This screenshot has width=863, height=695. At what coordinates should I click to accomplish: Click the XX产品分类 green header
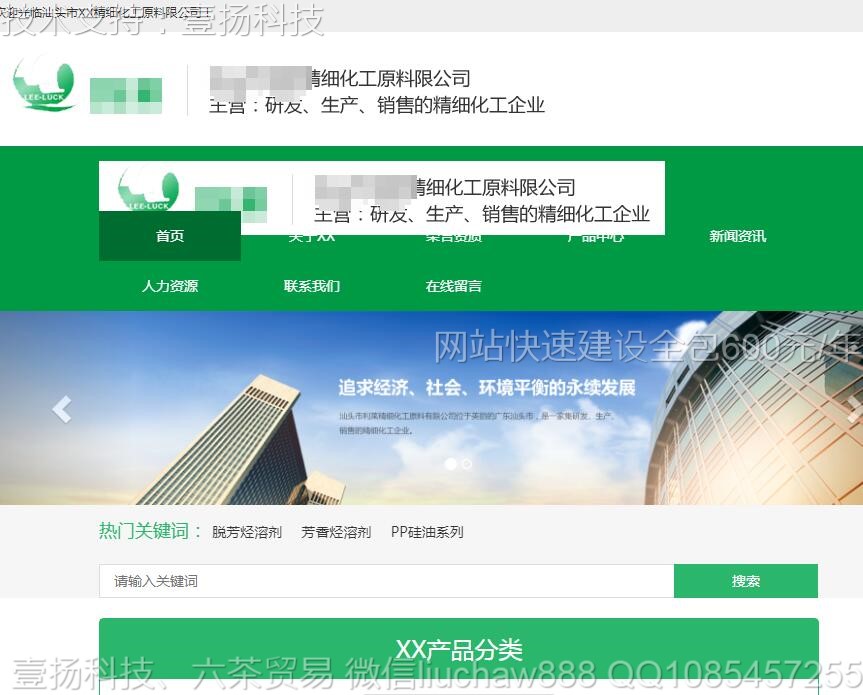point(459,650)
